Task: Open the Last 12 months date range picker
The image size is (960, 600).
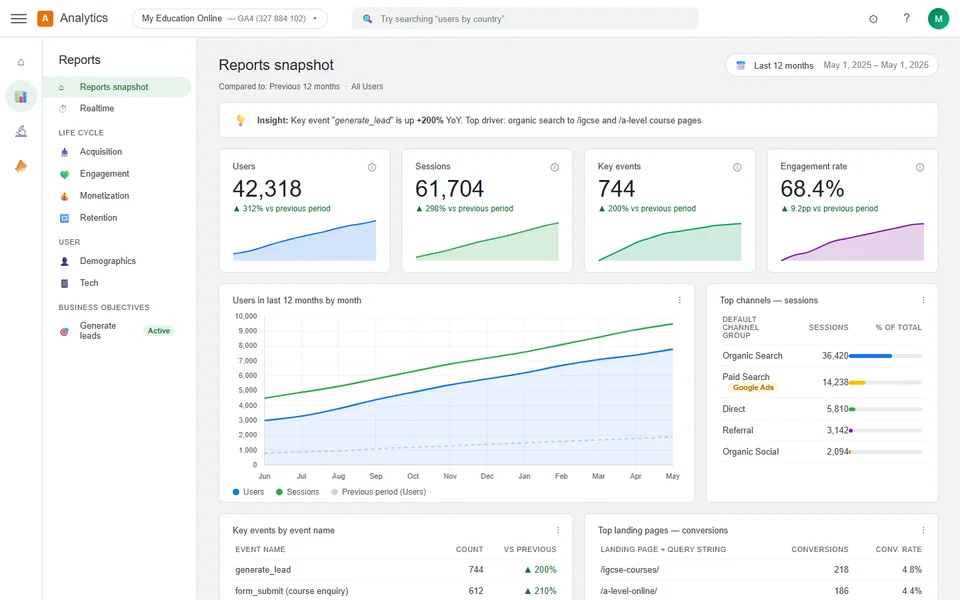Action: (x=831, y=66)
